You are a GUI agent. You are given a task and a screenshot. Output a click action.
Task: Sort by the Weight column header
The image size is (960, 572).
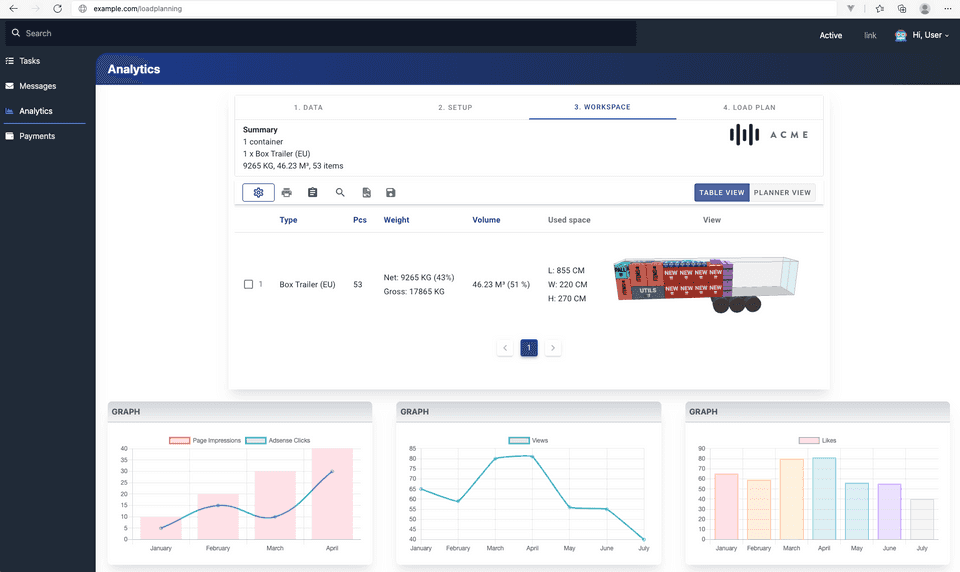396,220
